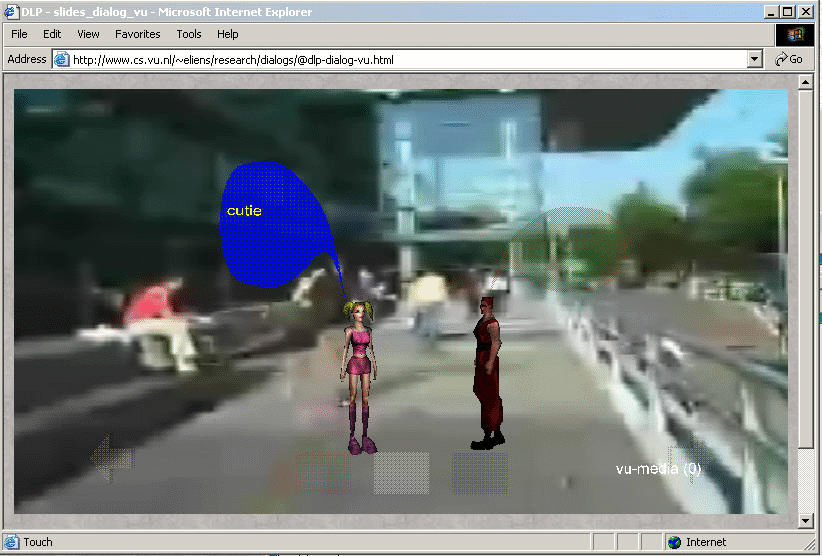Viewport: 822px width, 556px height.
Task: Click the 'Touch' status bar text
Action: [x=38, y=542]
